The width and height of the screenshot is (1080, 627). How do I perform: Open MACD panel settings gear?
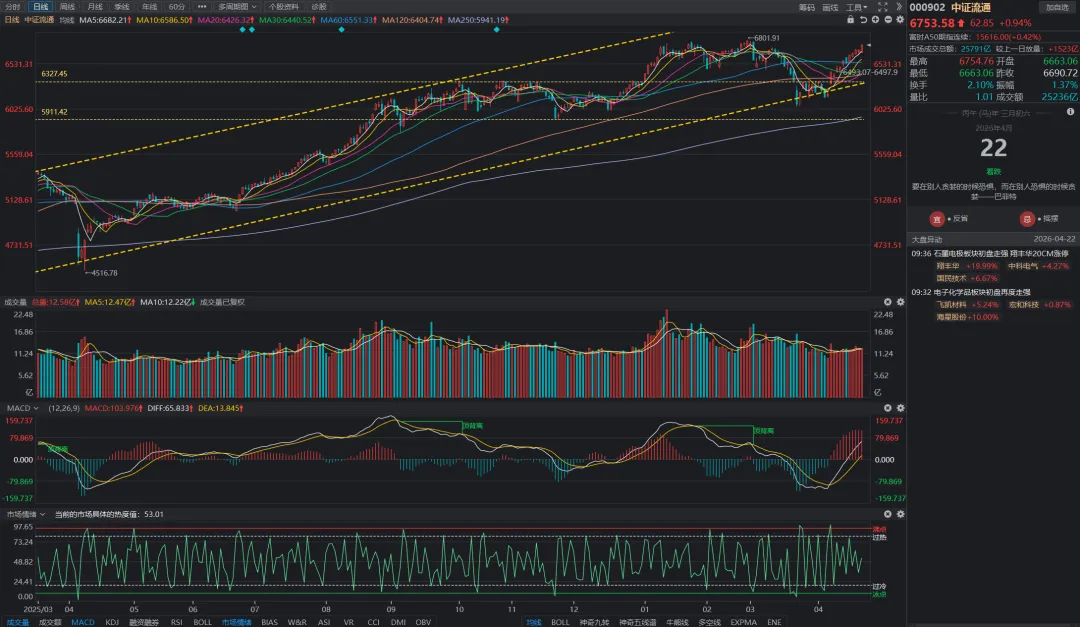coord(900,408)
